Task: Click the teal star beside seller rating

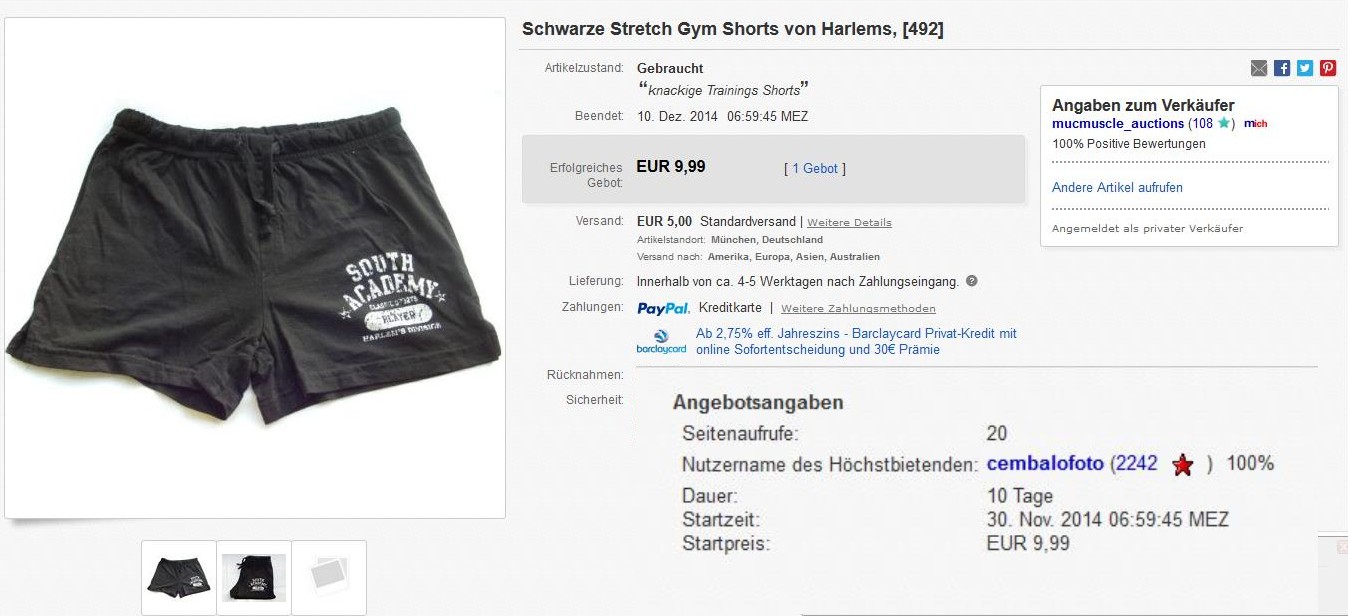Action: click(x=1224, y=123)
